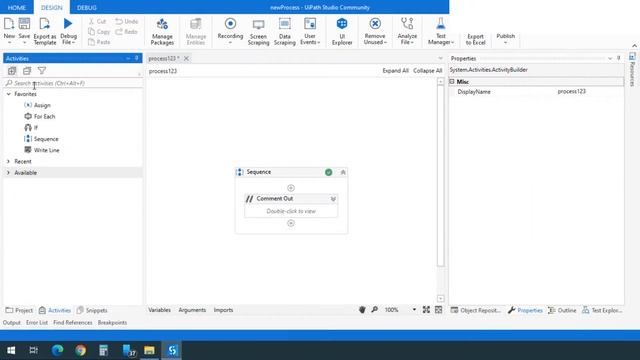Open the Variables panel
The image size is (640, 360).
[x=159, y=310]
